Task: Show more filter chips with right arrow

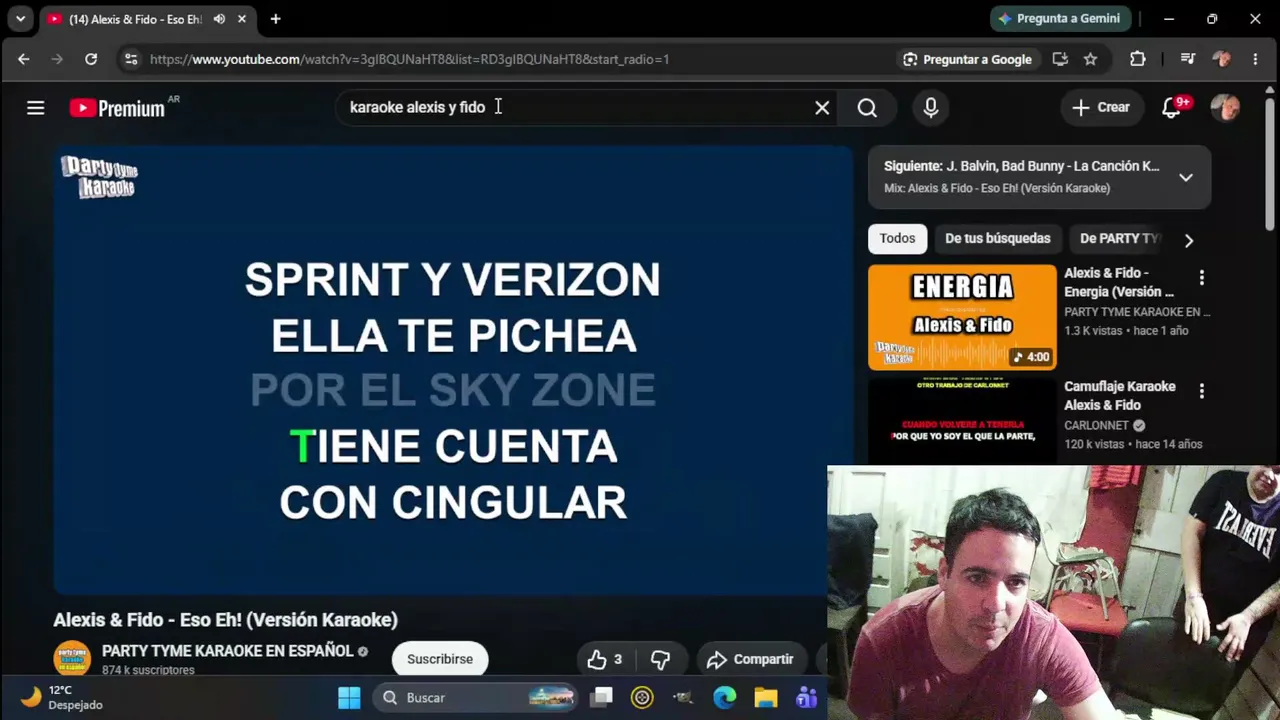Action: 1189,240
